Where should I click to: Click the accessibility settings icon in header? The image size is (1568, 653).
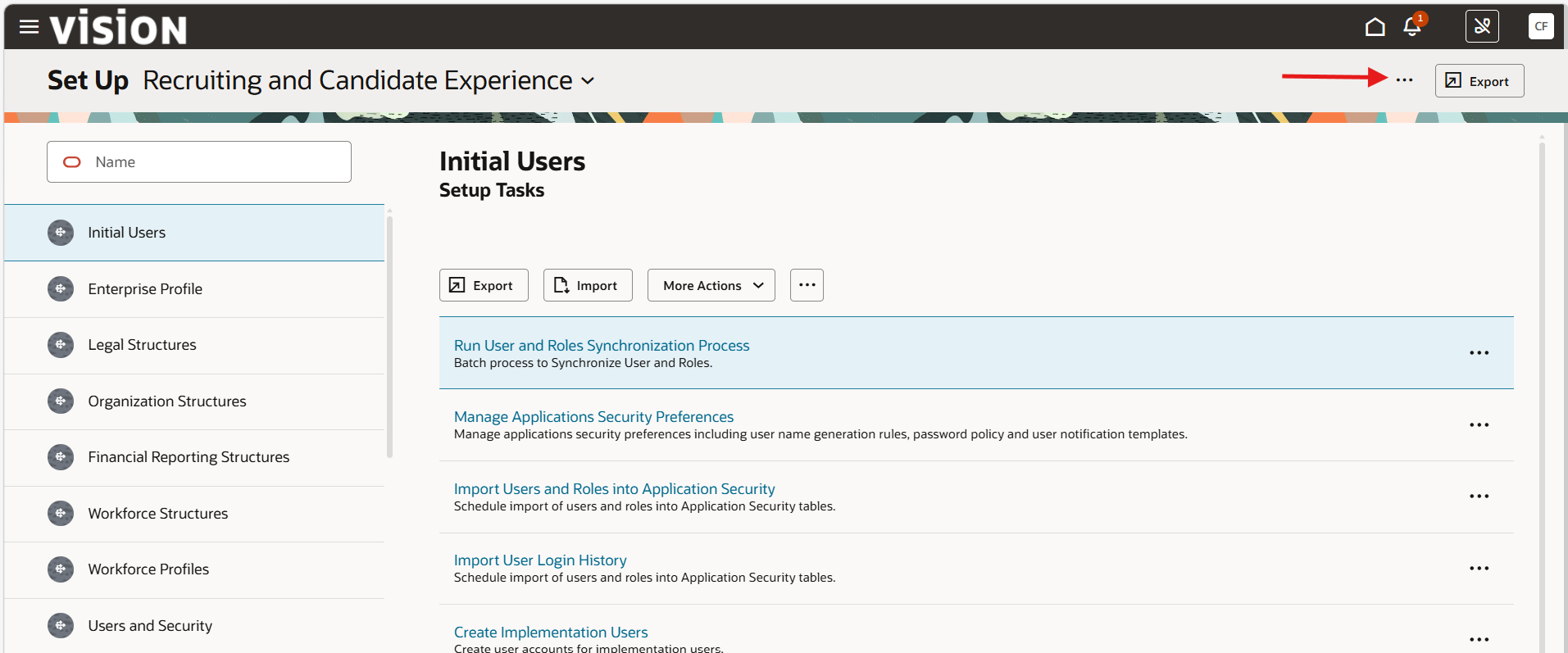(x=1482, y=26)
